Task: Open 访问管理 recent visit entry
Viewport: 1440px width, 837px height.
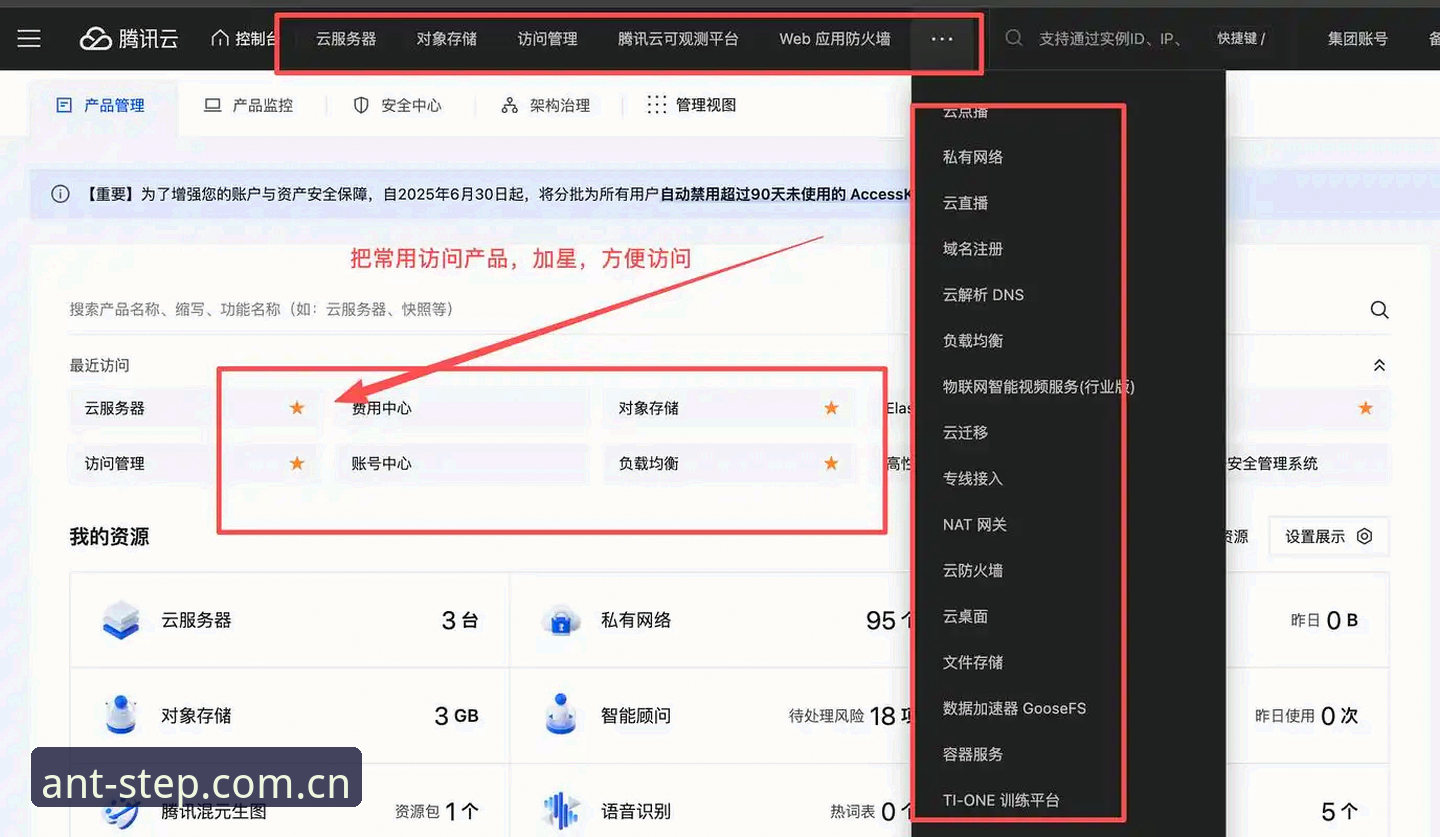Action: 195,464
